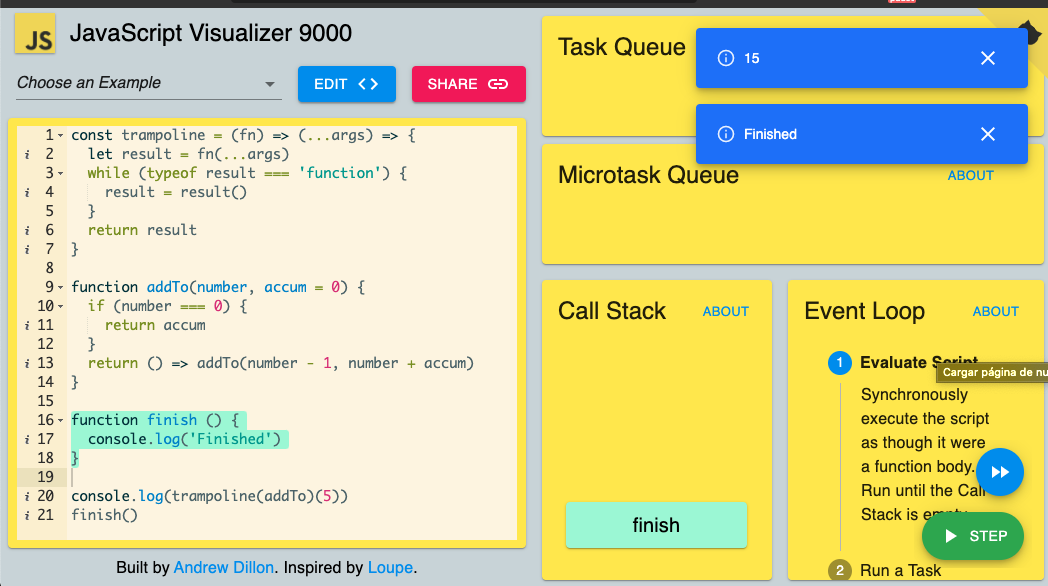Dismiss the "15" notification
Screen dimensions: 1048x586
pyautogui.click(x=988, y=58)
